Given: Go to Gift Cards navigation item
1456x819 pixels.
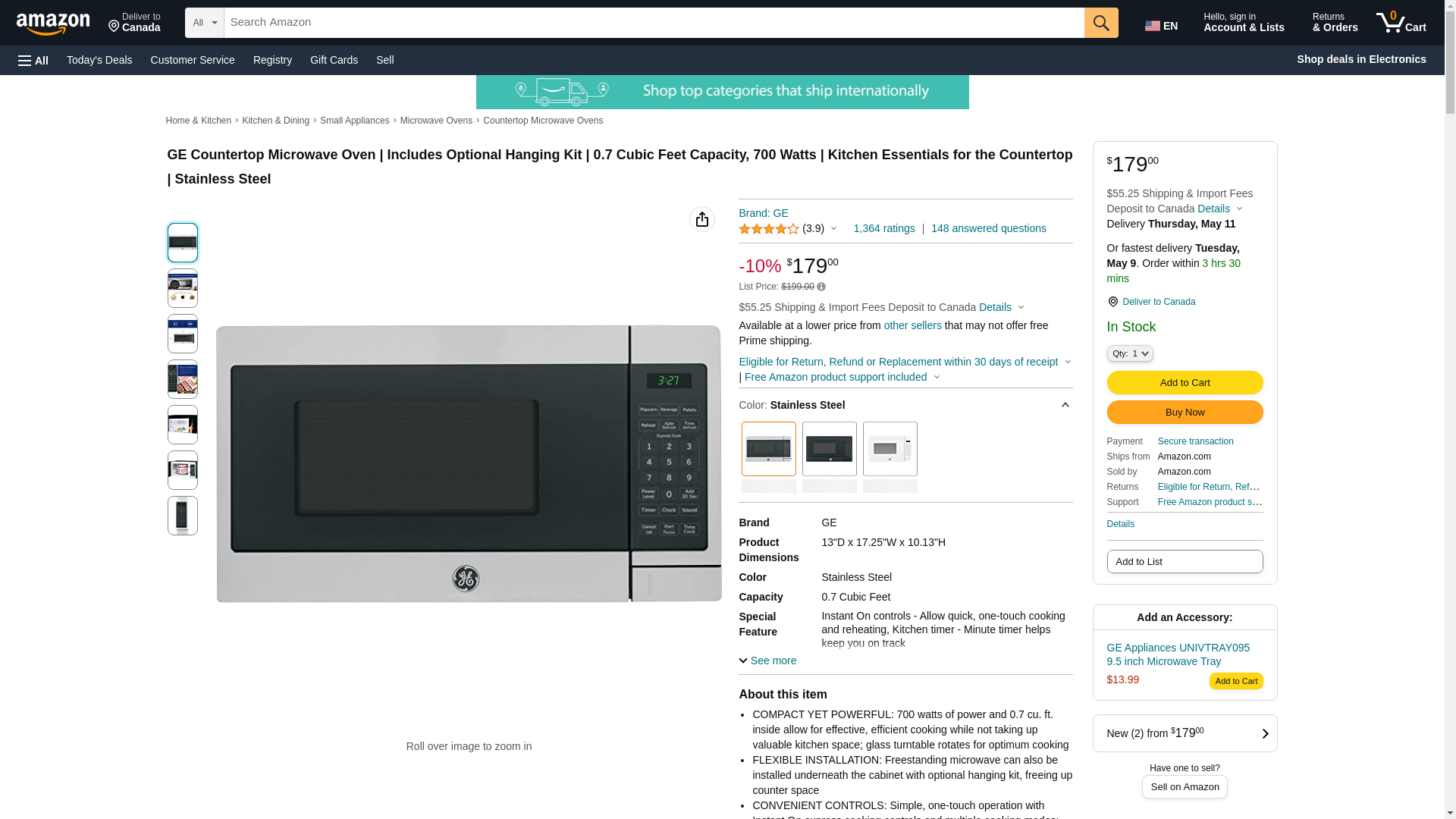Looking at the screenshot, I should click(x=334, y=60).
